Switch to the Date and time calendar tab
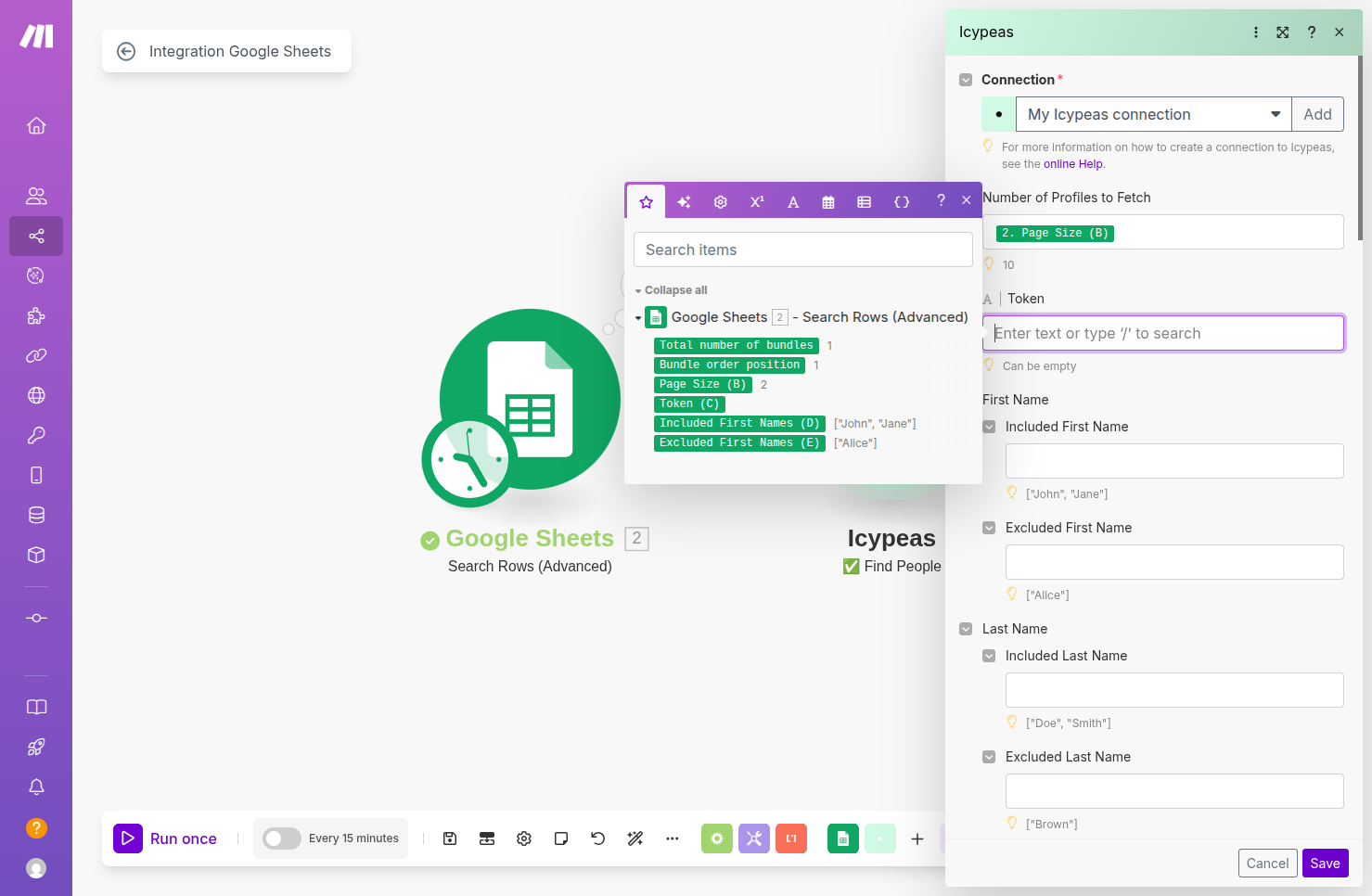Viewport: 1372px width, 896px height. 828,201
